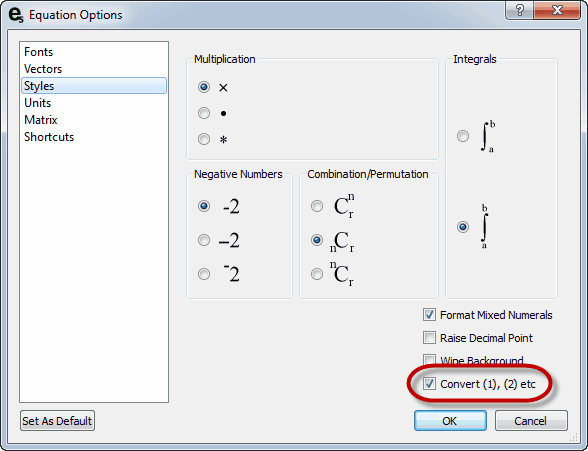Viewport: 588px width, 451px height.
Task: Click the help question mark button
Action: [520, 10]
